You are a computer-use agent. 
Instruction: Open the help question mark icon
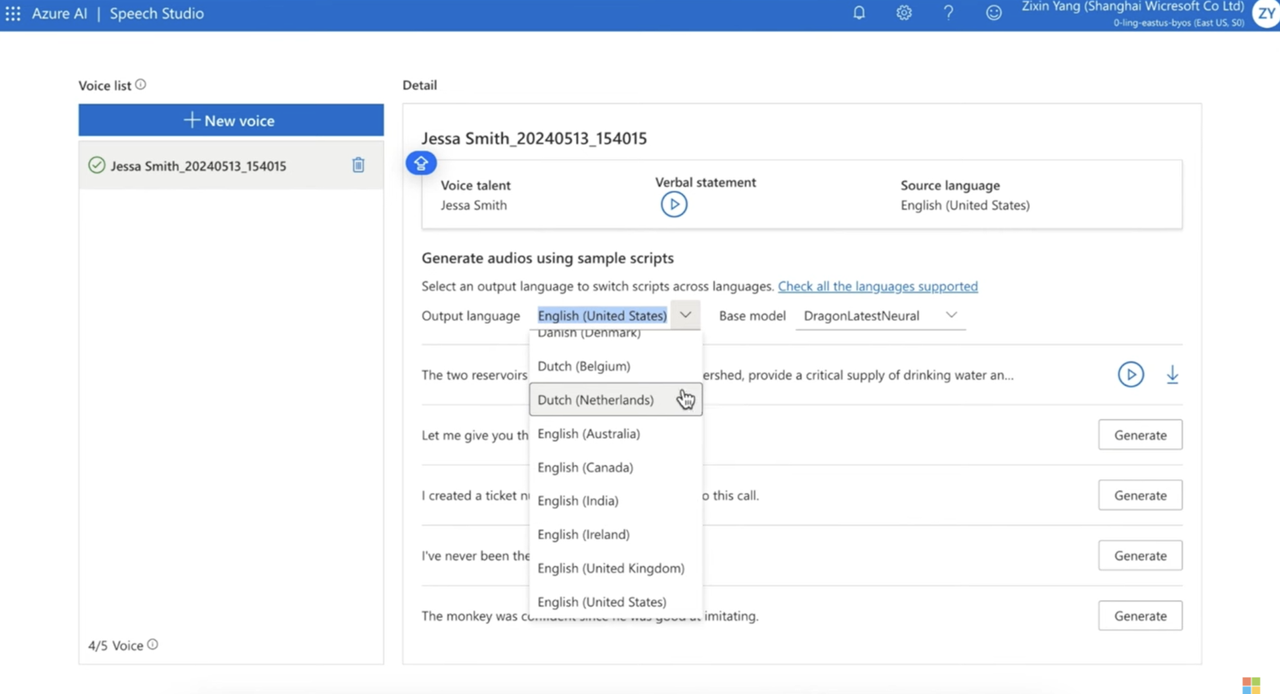click(x=948, y=13)
